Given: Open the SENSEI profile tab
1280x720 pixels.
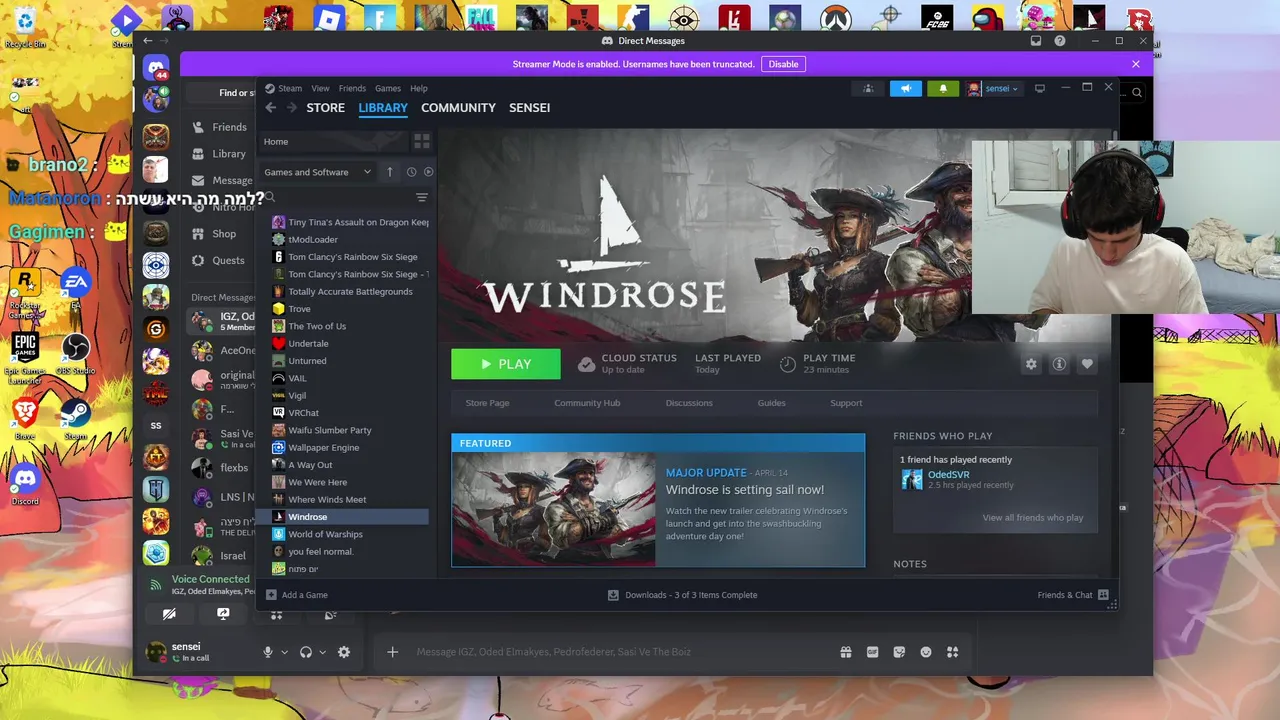Looking at the screenshot, I should (x=529, y=108).
